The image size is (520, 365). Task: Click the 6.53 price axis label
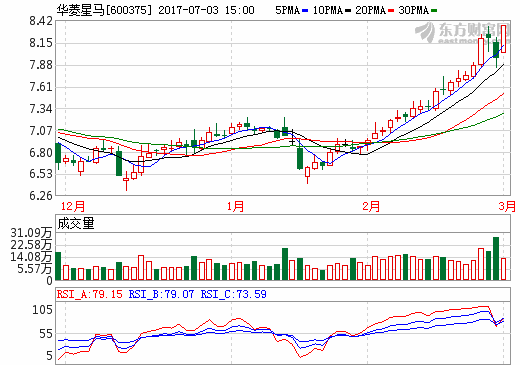(41, 174)
